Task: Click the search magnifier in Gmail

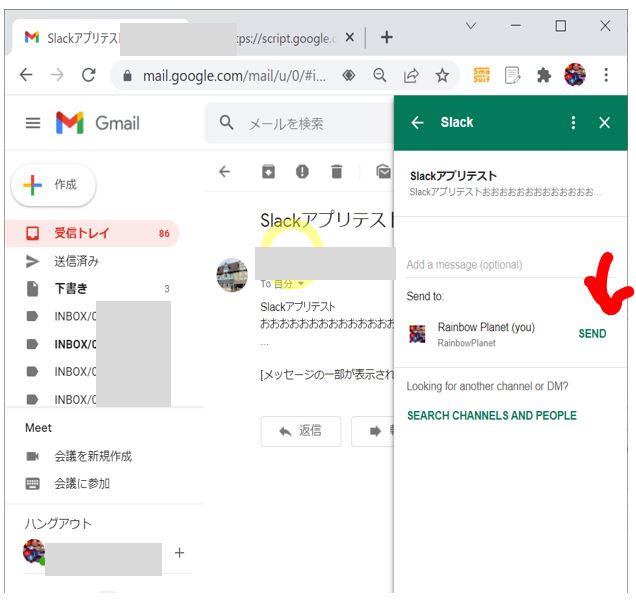Action: [x=226, y=122]
